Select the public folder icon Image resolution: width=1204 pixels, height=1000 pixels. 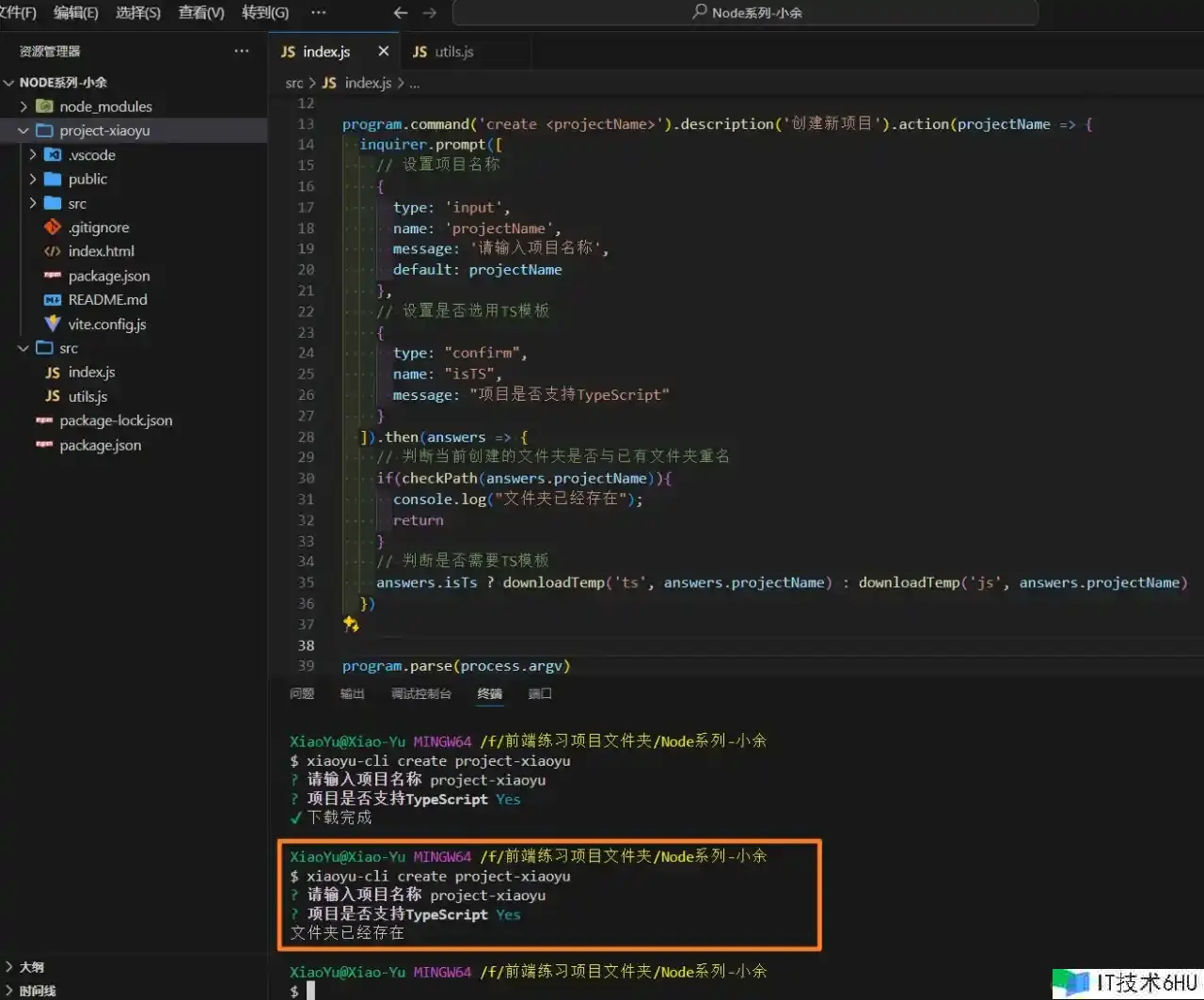pos(53,179)
